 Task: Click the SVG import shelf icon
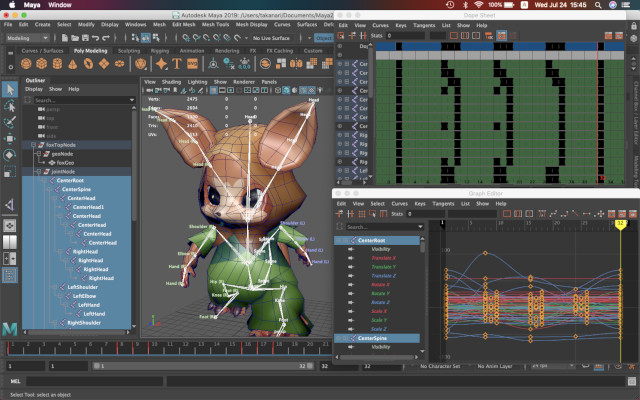click(192, 64)
